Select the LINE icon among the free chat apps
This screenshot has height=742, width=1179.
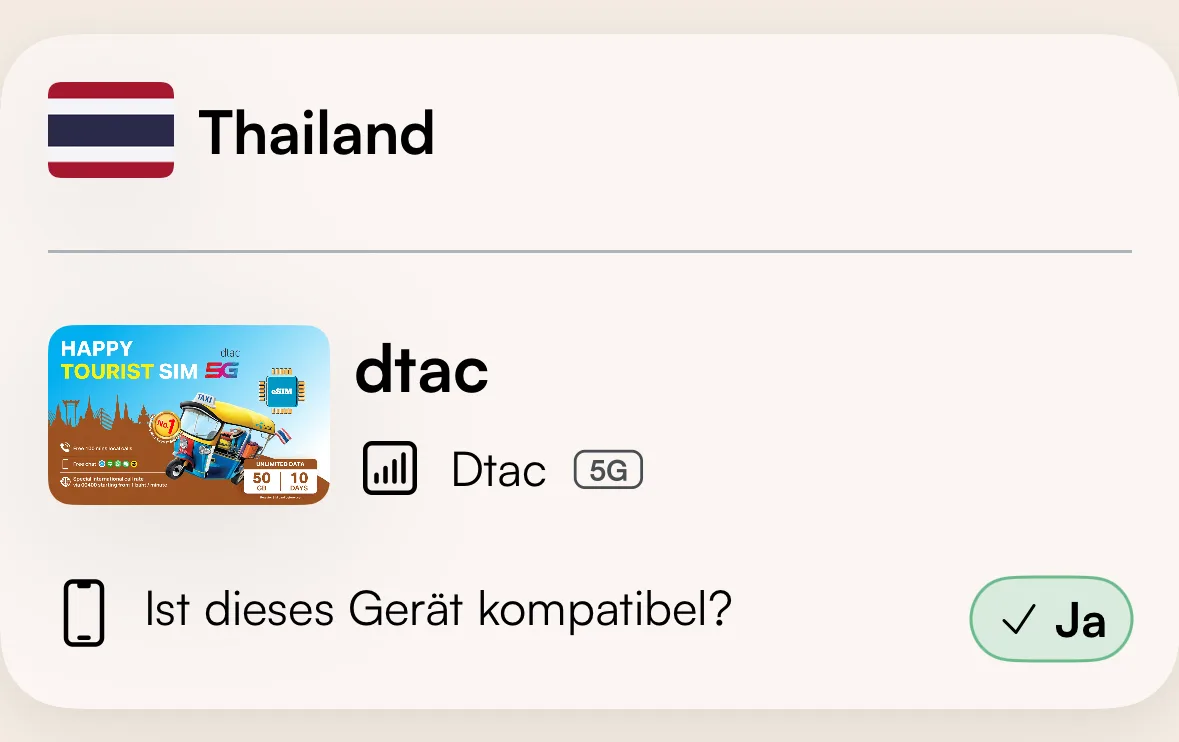[x=110, y=464]
